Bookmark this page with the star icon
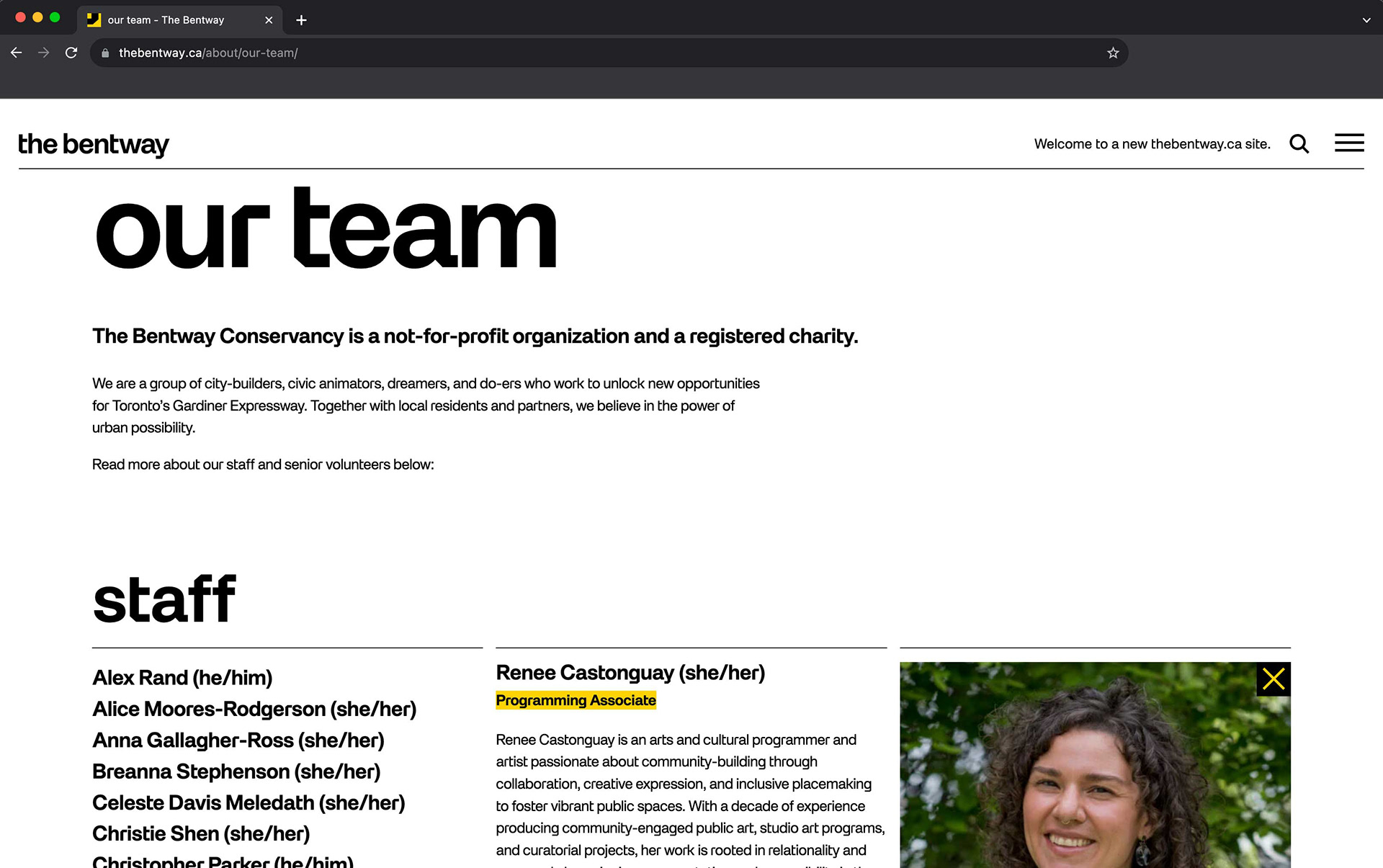Image resolution: width=1383 pixels, height=868 pixels. pos(1113,53)
